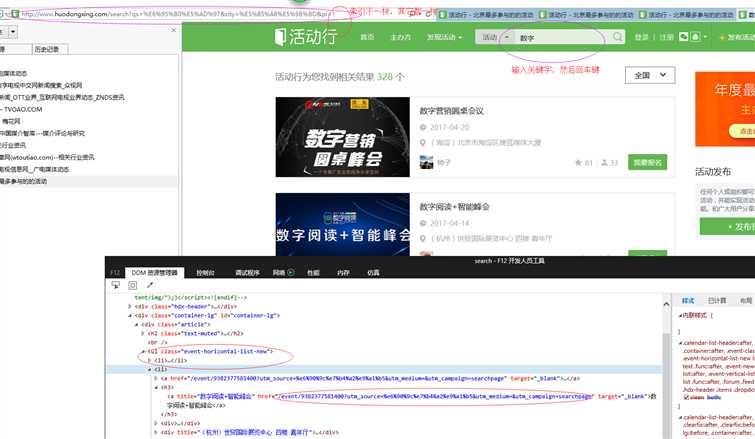This screenshot has height=439, width=755.
Task: Select the br node in DOM tree
Action: click(157, 342)
